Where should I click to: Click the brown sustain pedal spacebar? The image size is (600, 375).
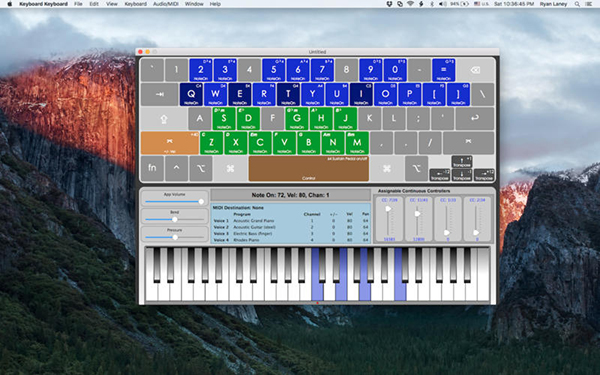point(308,168)
